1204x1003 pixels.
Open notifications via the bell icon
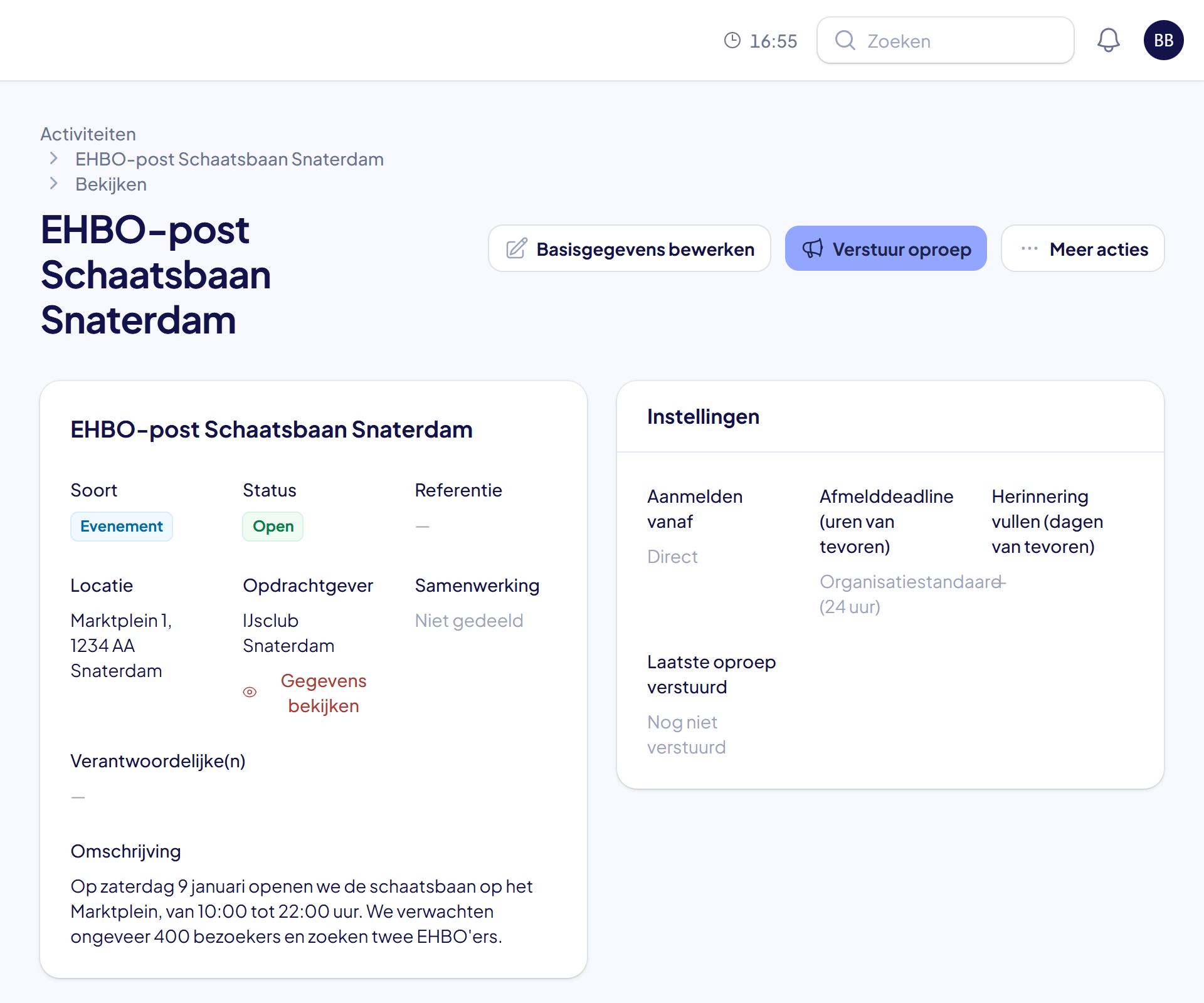1108,40
